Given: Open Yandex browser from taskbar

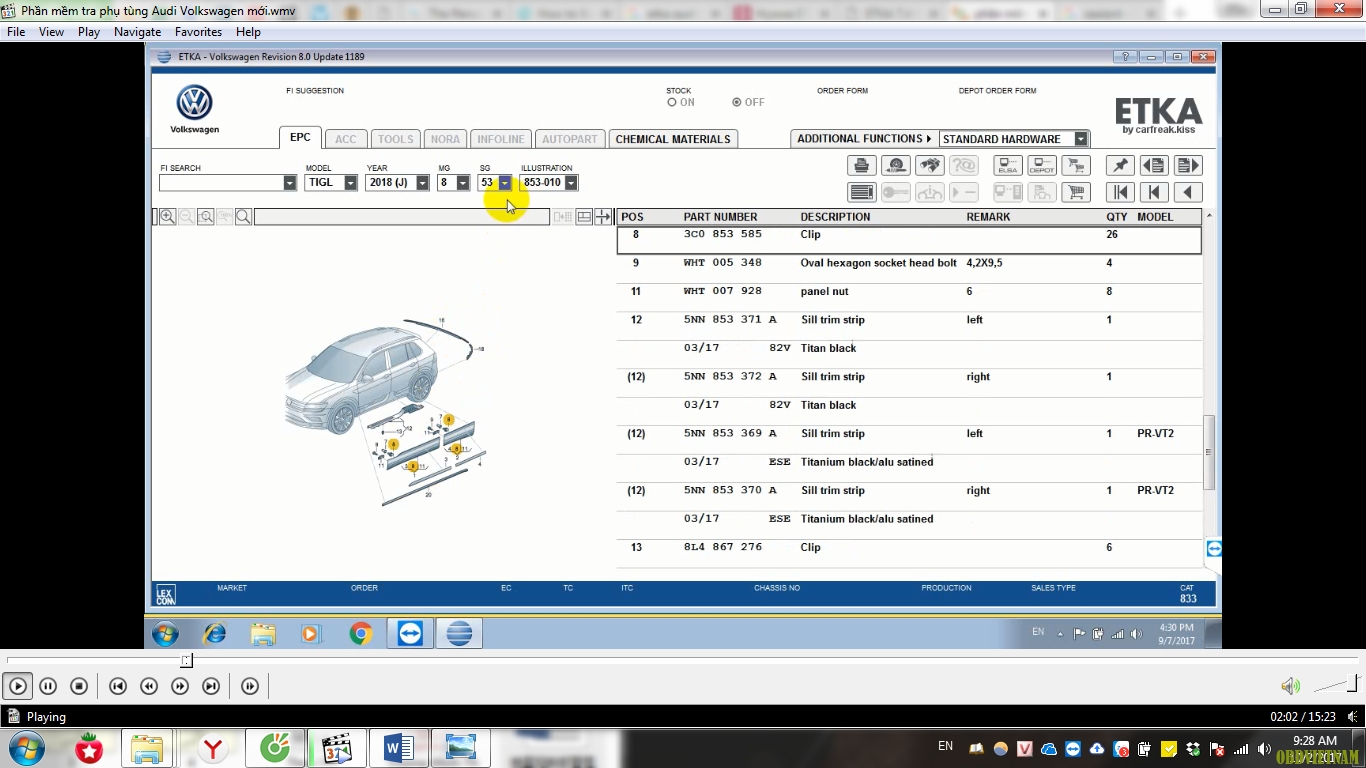Looking at the screenshot, I should coord(212,748).
